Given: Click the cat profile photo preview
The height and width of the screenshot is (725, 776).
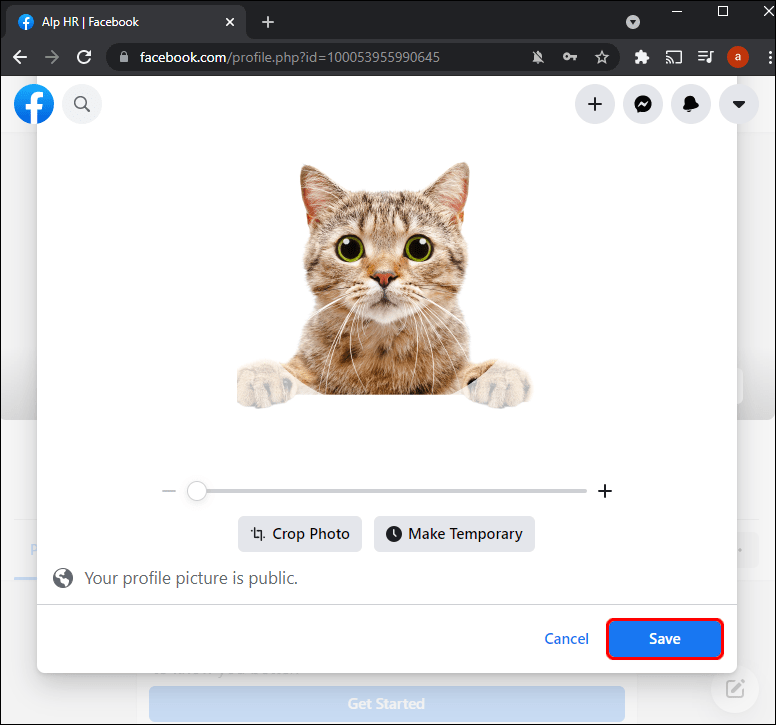Looking at the screenshot, I should [x=384, y=286].
